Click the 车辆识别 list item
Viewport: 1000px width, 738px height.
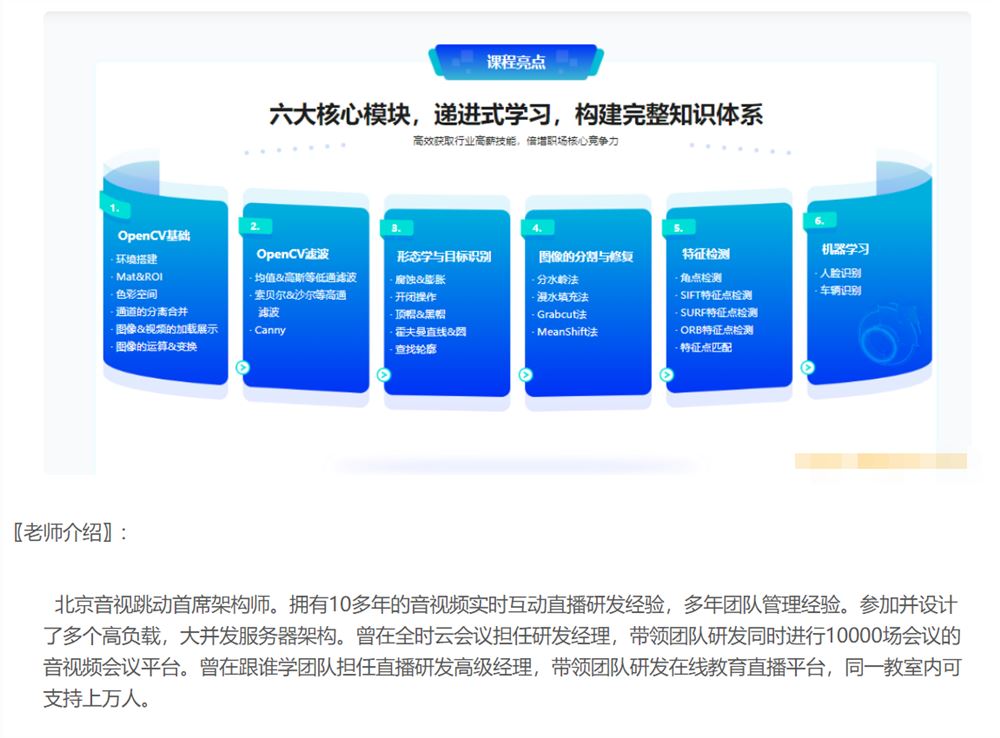click(841, 290)
